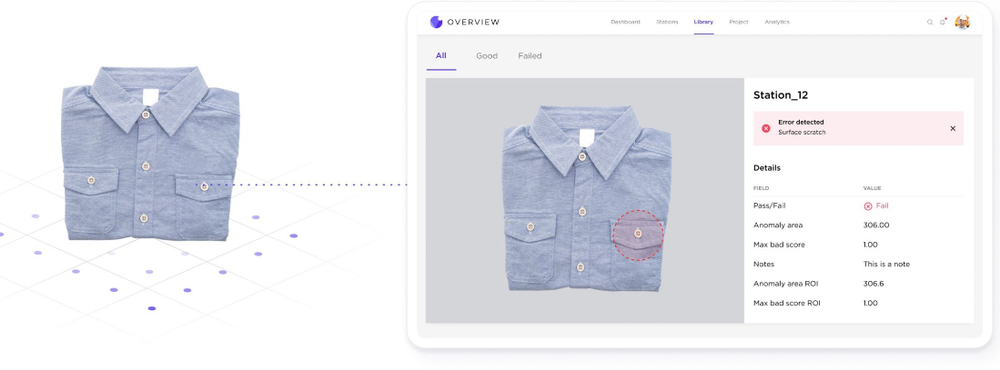Click the Overview logo icon

(x=436, y=22)
